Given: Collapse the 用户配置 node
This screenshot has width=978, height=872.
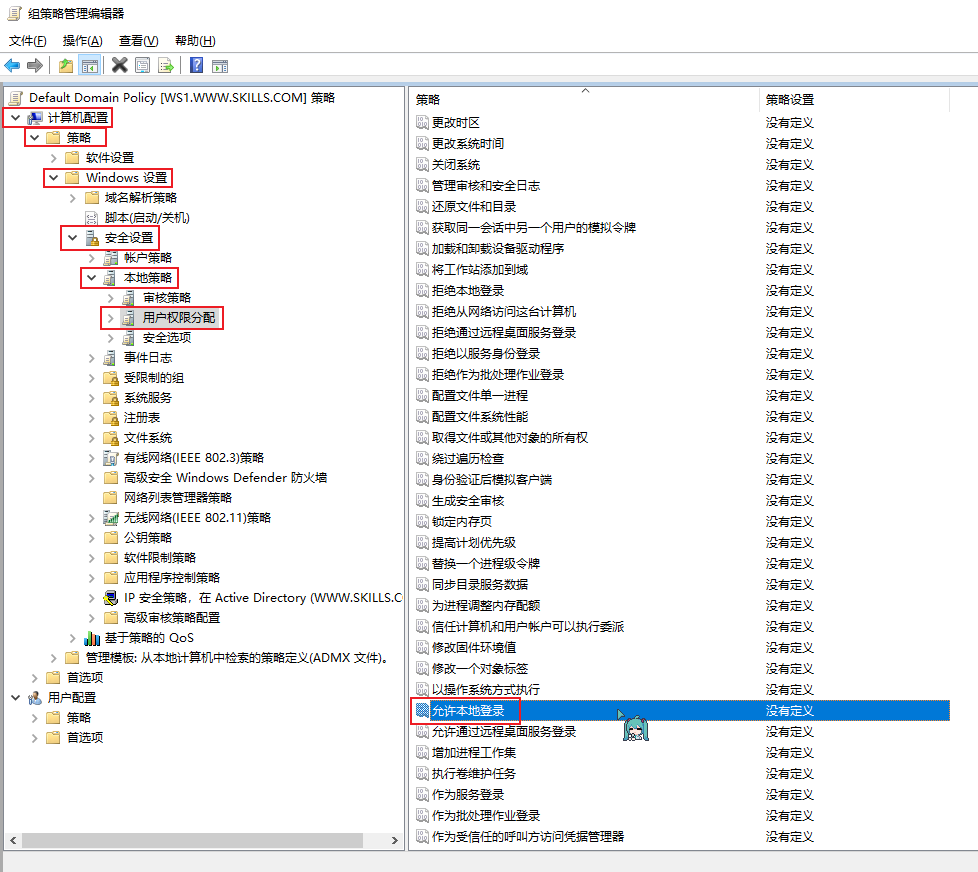Looking at the screenshot, I should point(16,697).
